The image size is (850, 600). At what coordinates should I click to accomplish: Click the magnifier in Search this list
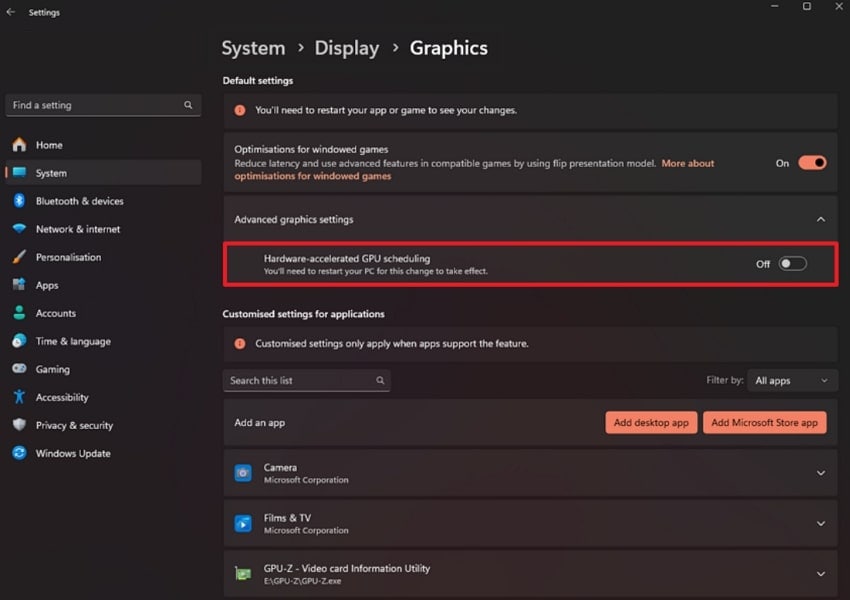pos(380,380)
